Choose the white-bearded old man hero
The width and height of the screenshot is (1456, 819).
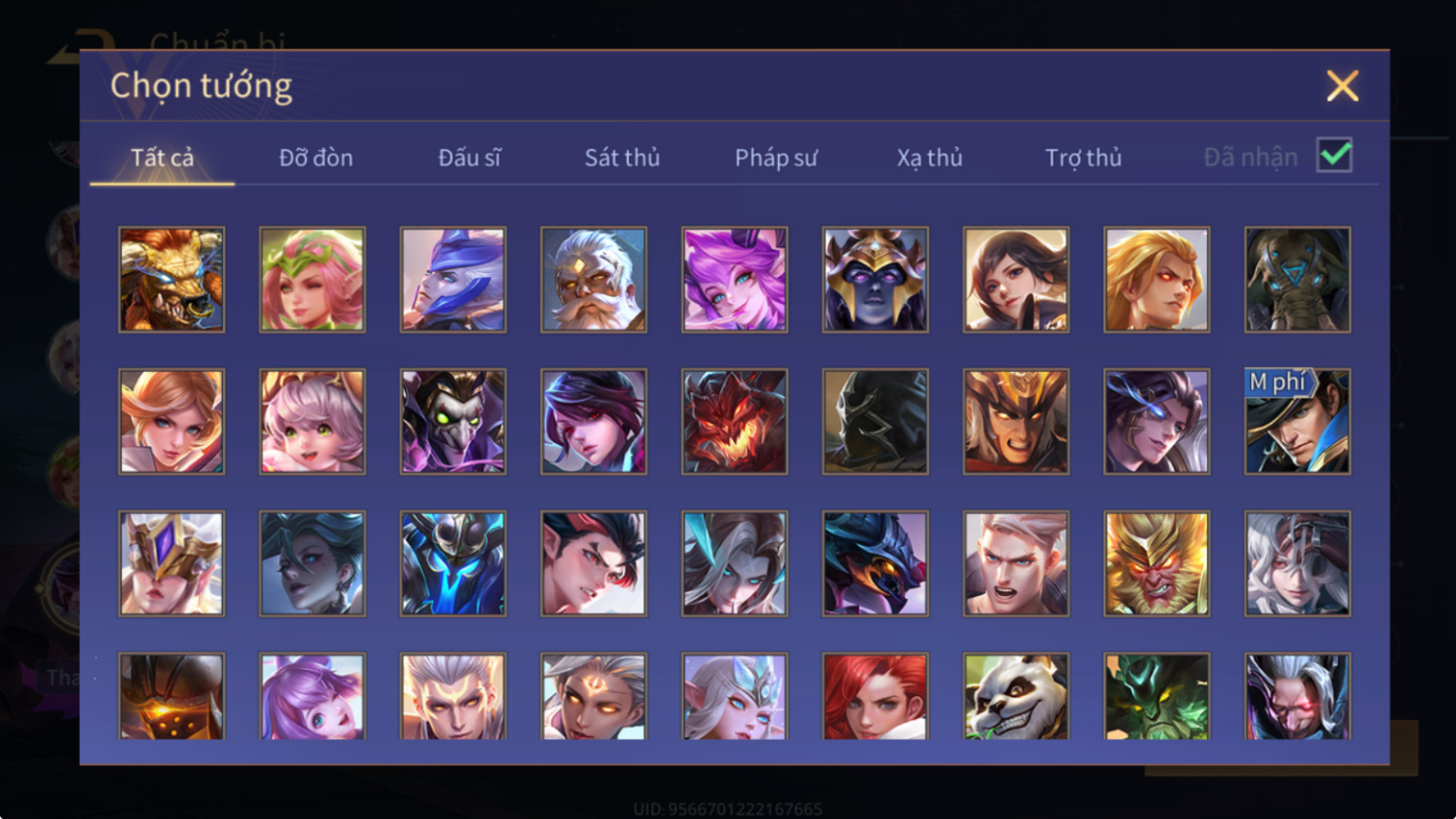[594, 280]
